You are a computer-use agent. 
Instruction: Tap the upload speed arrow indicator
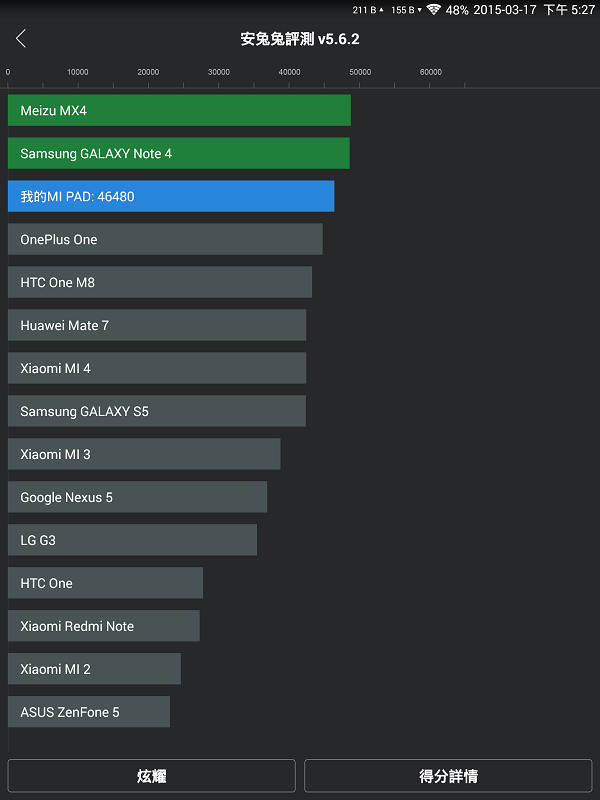coord(381,10)
